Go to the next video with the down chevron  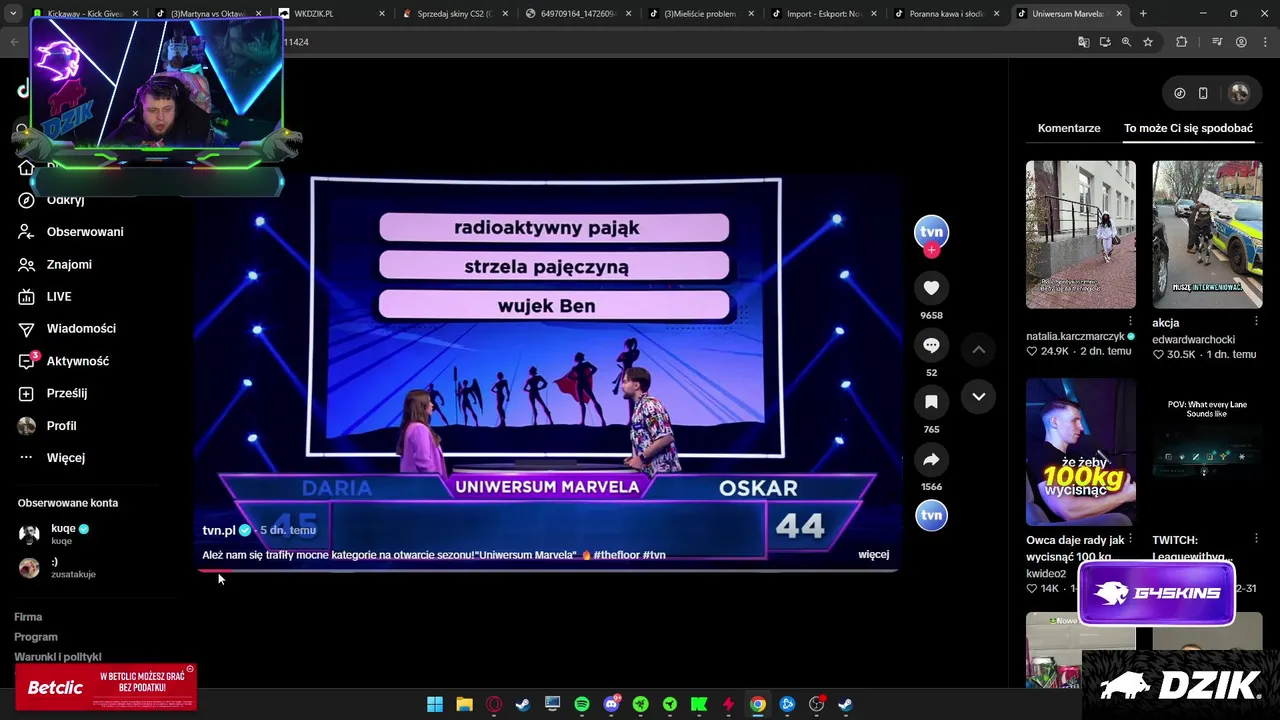(x=979, y=396)
